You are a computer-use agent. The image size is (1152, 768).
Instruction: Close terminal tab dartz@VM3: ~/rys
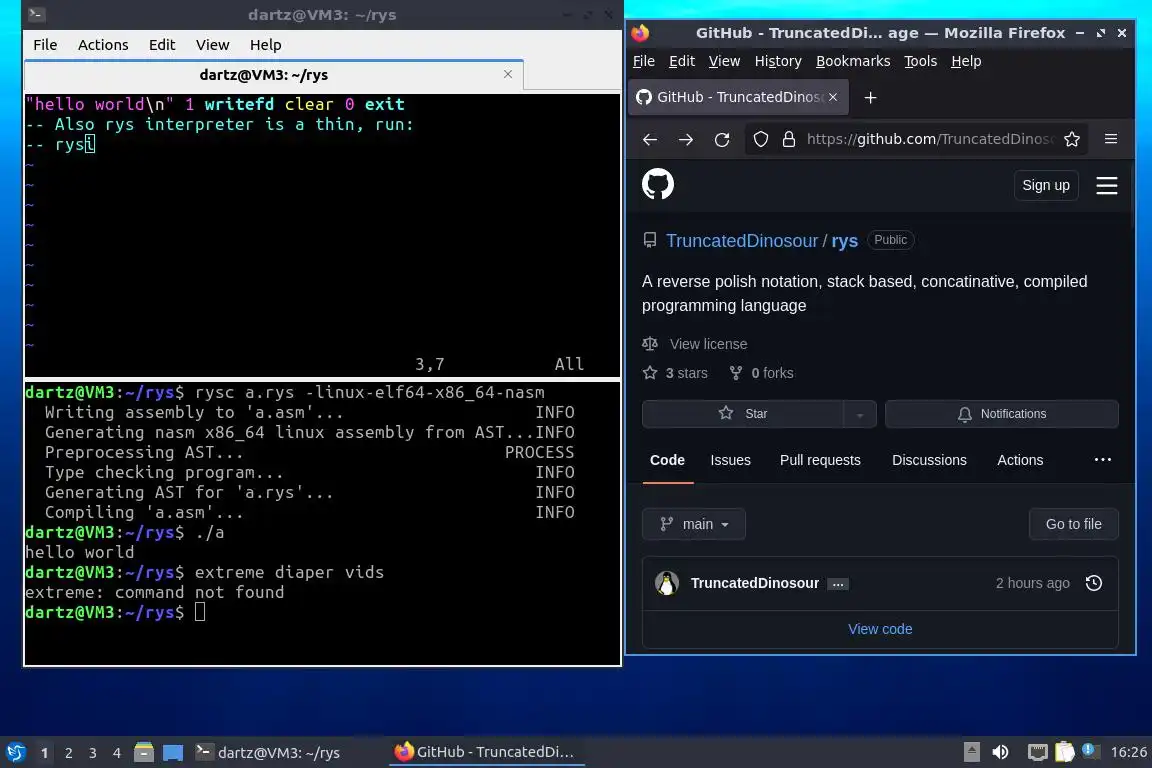(508, 74)
